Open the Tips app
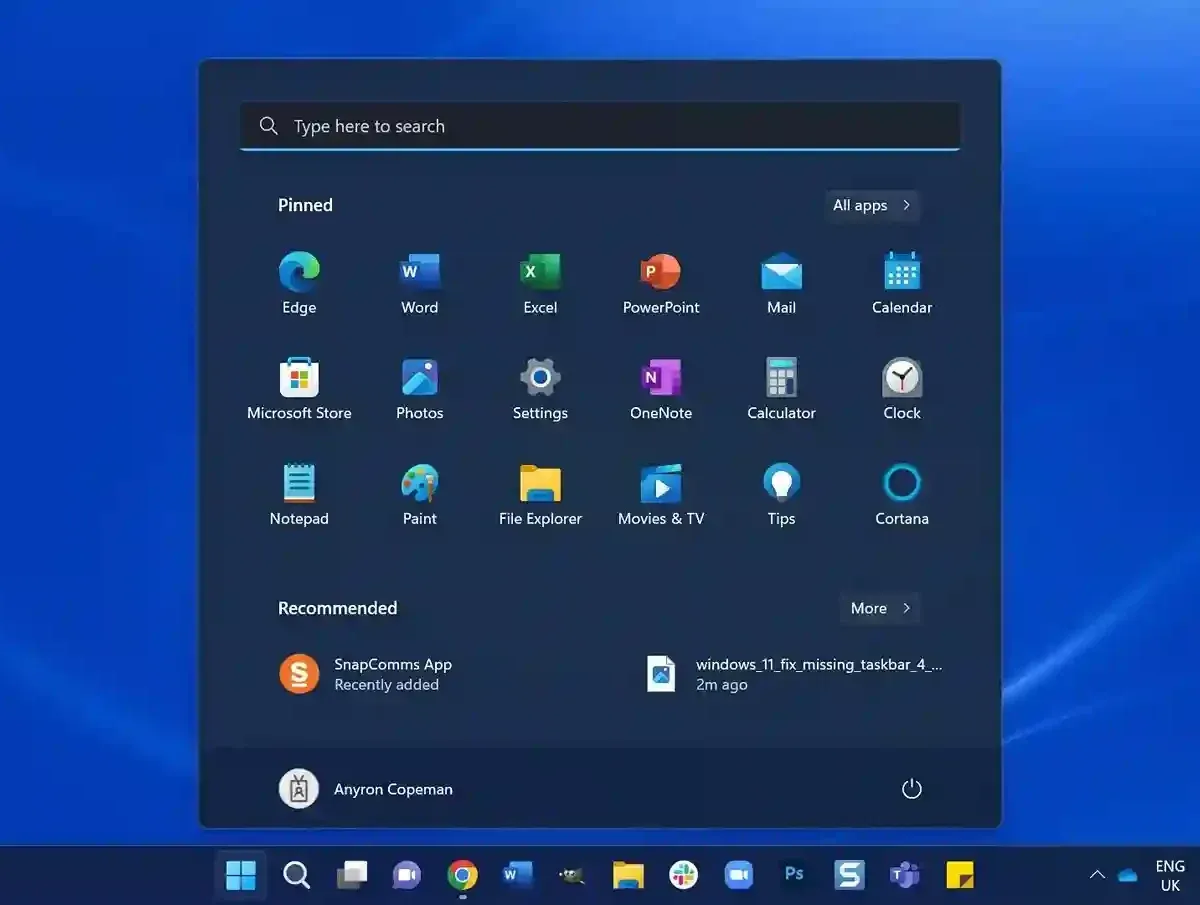 [x=781, y=495]
